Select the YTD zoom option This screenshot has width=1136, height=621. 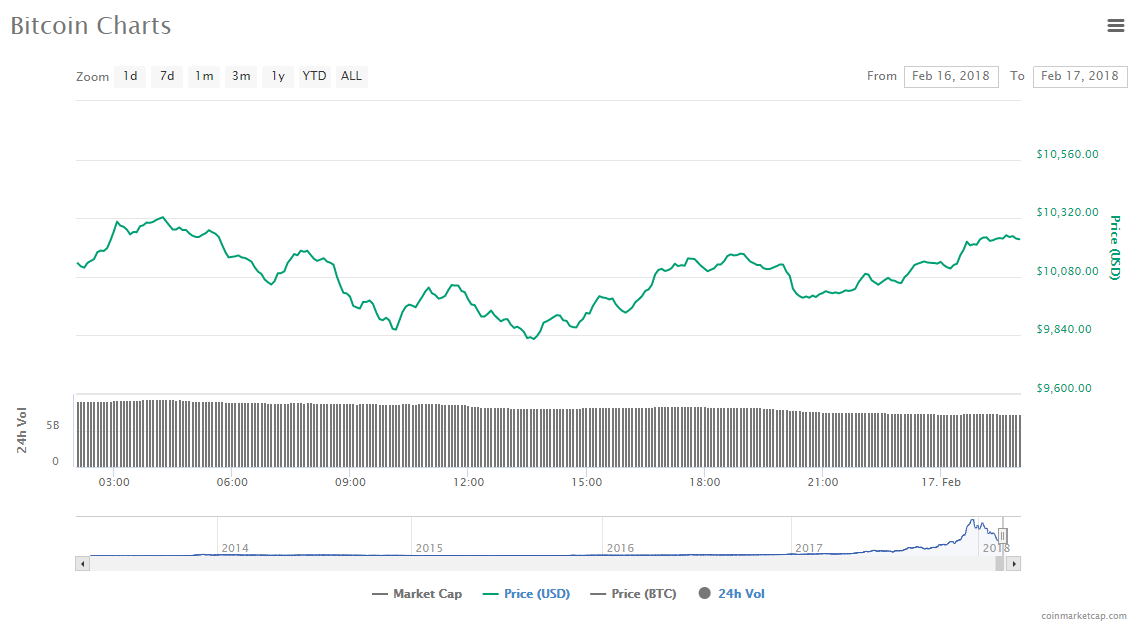coord(314,76)
